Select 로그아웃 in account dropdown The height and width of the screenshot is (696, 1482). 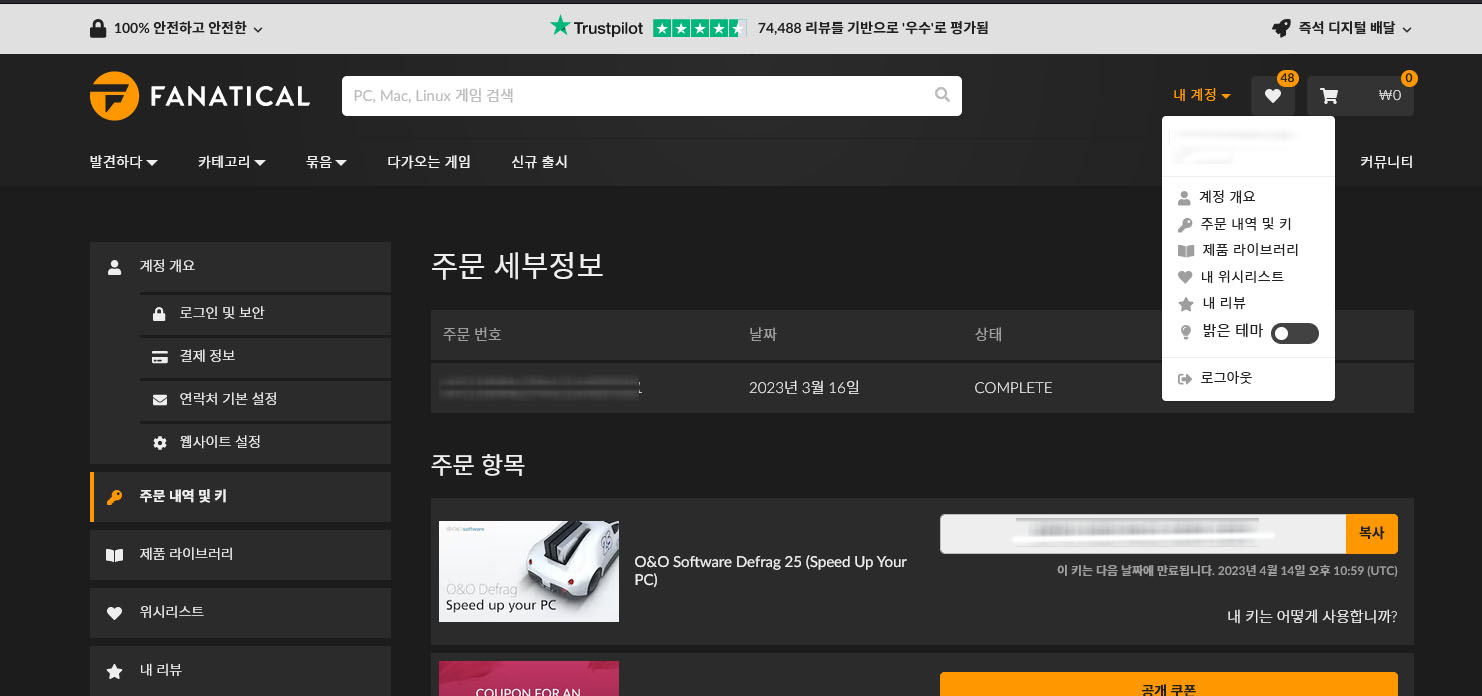coord(1226,377)
